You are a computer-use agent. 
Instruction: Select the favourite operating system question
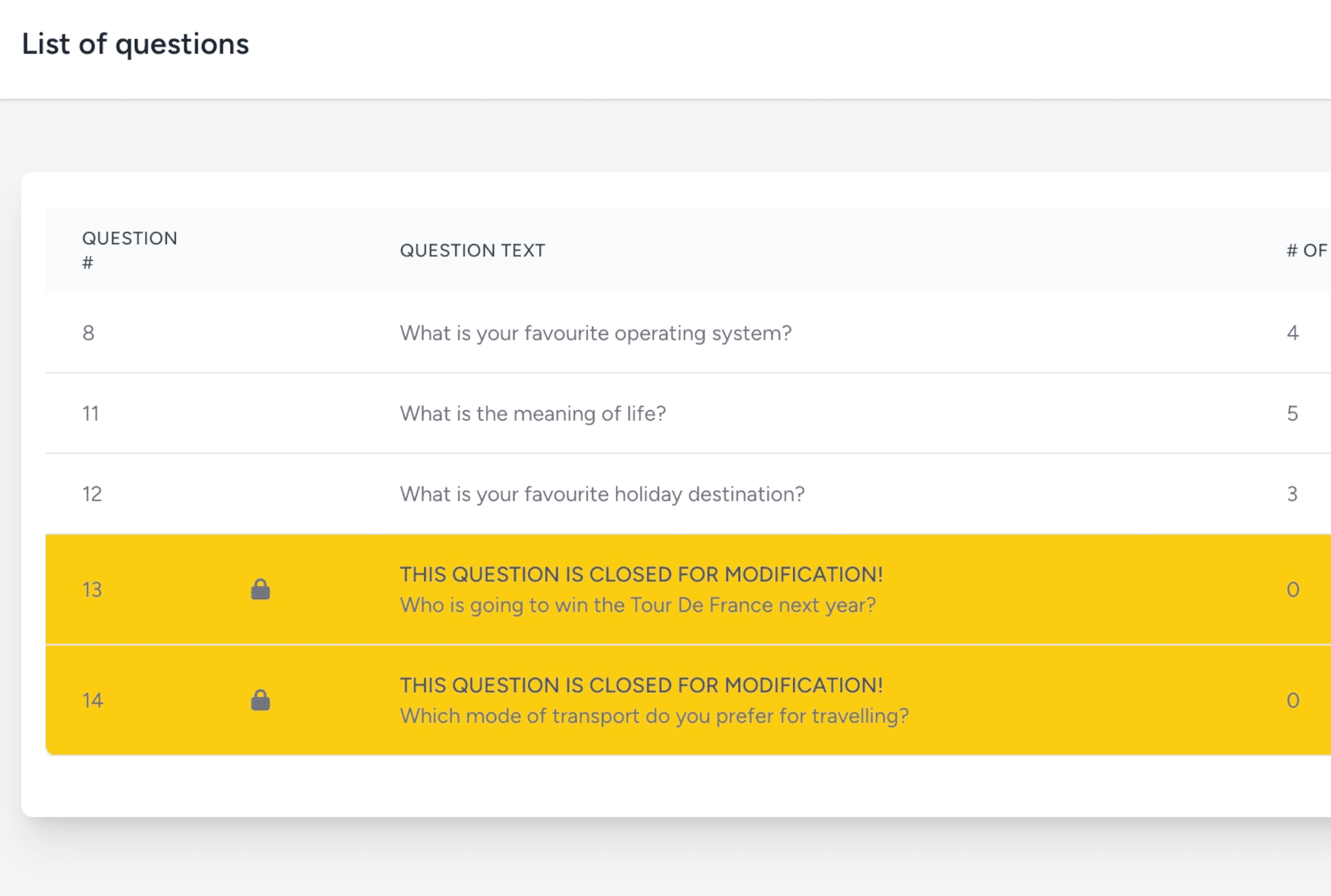click(595, 333)
